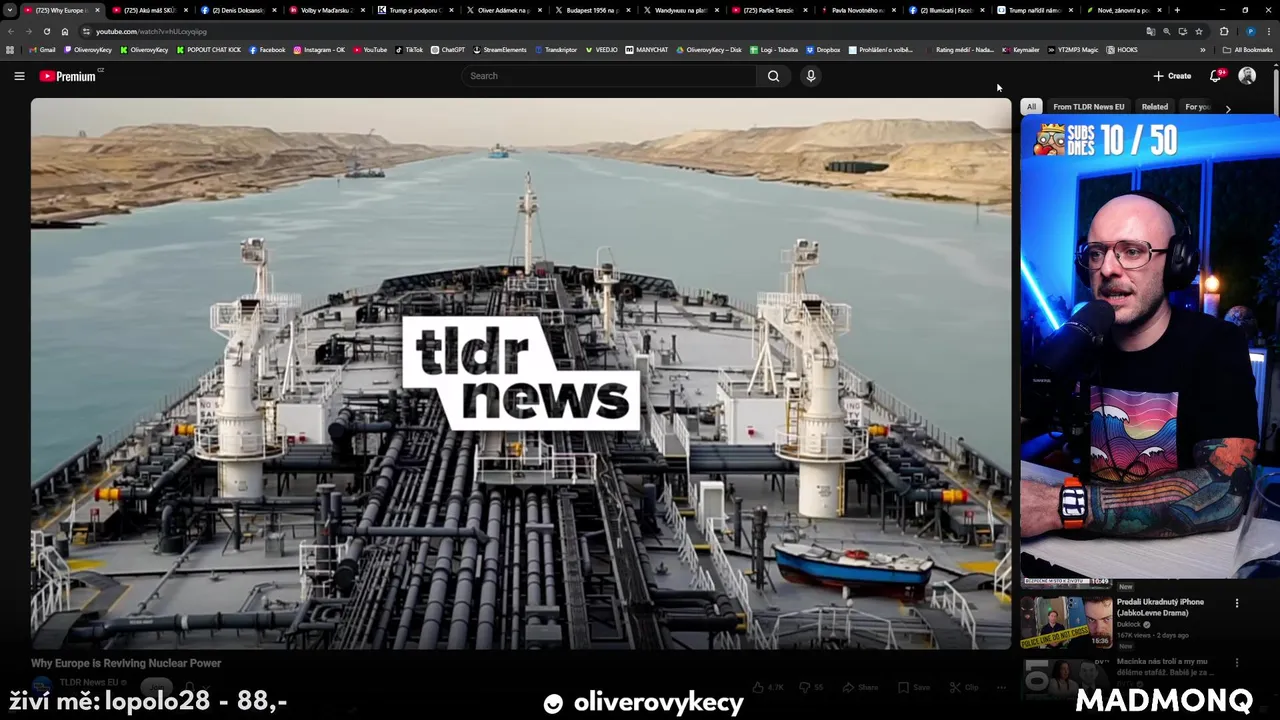
Task: Bookmark this page with star icon
Action: (1199, 31)
